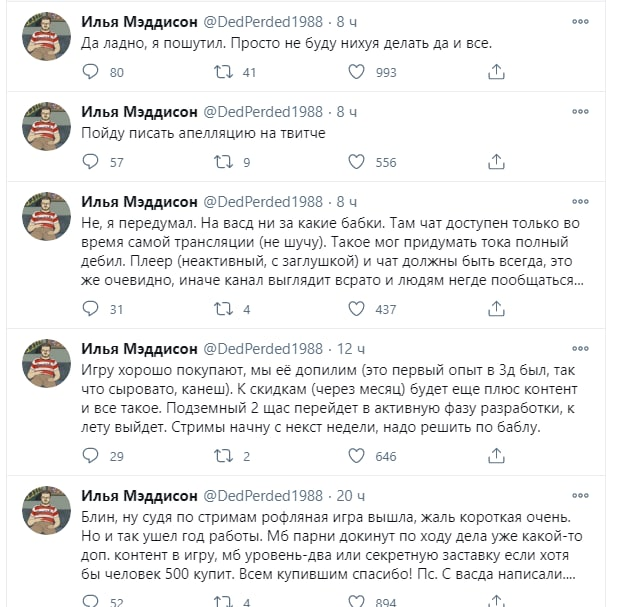This screenshot has width=626, height=607.
Task: Reply to the 'Да ладно, я пошутил' tweet
Action: (x=90, y=72)
